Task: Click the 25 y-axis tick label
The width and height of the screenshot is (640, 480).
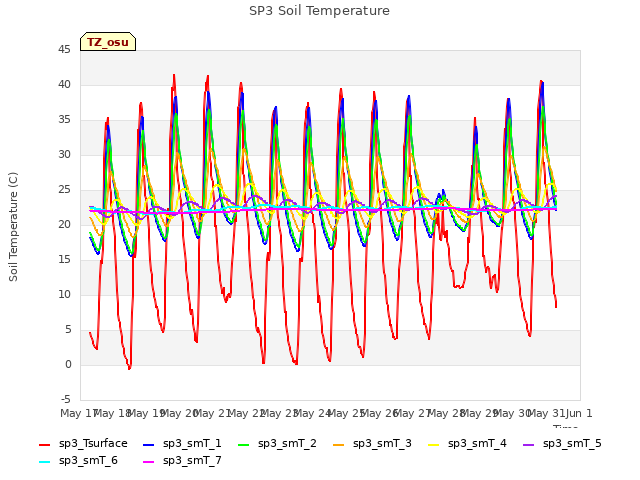Action: (64, 190)
